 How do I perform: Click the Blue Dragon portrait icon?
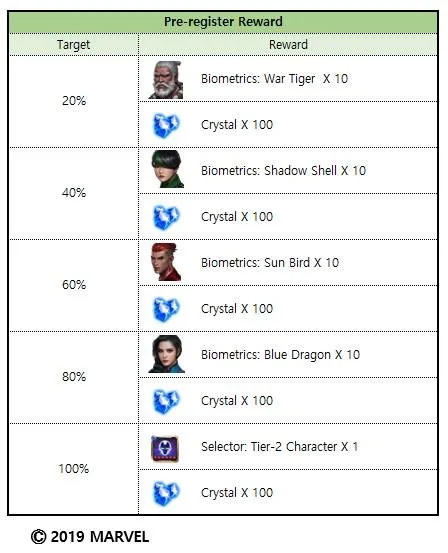coord(167,354)
